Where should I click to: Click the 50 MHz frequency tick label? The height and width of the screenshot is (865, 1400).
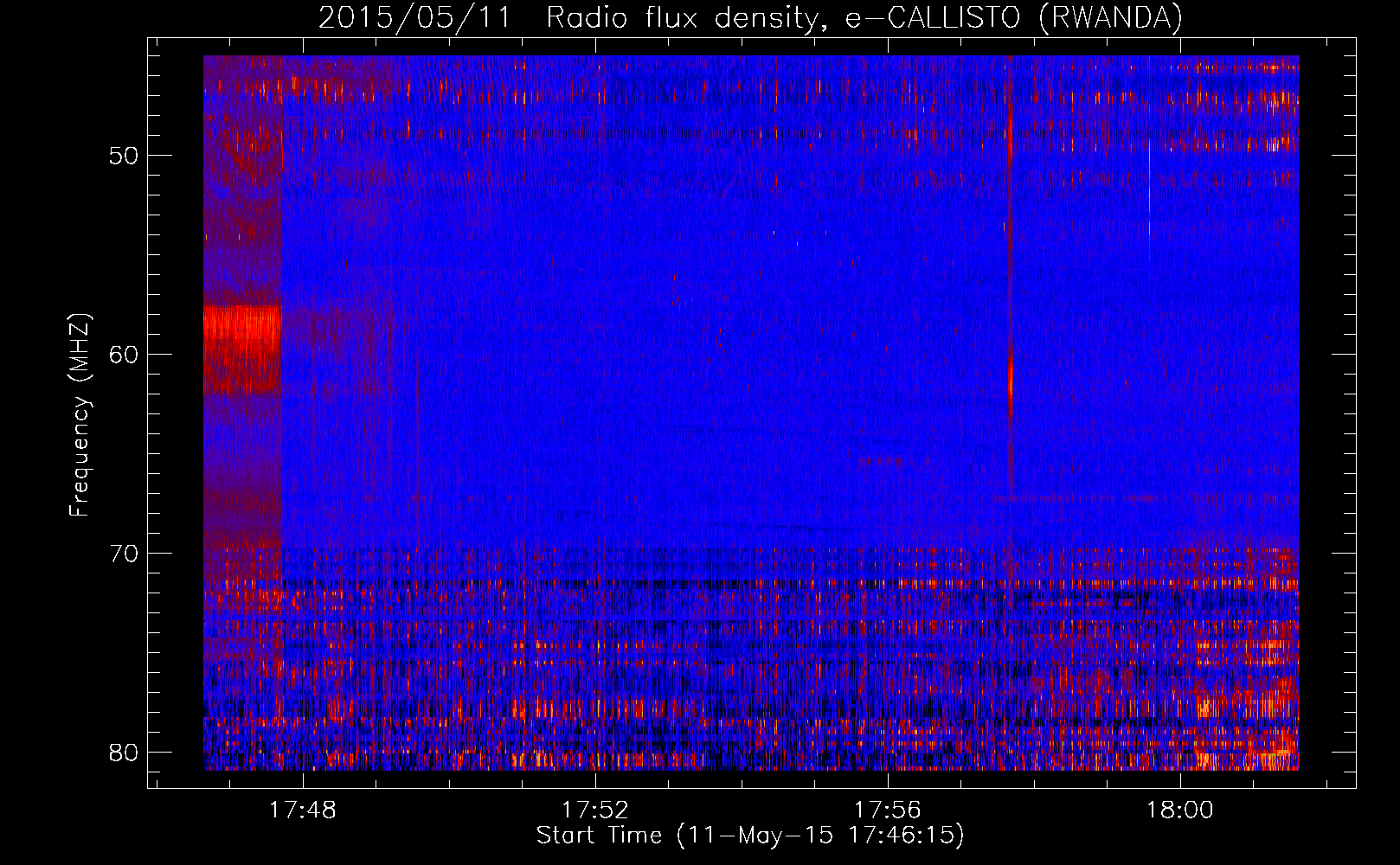(125, 157)
